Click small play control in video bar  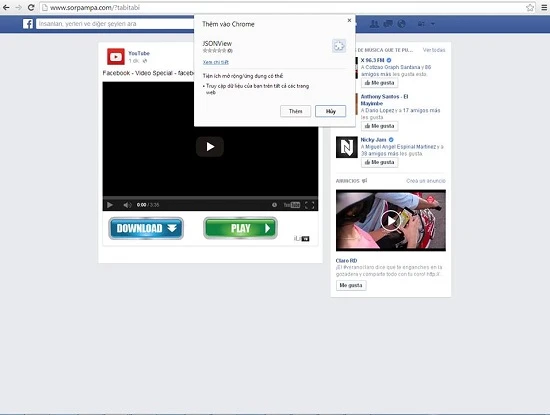tap(110, 205)
